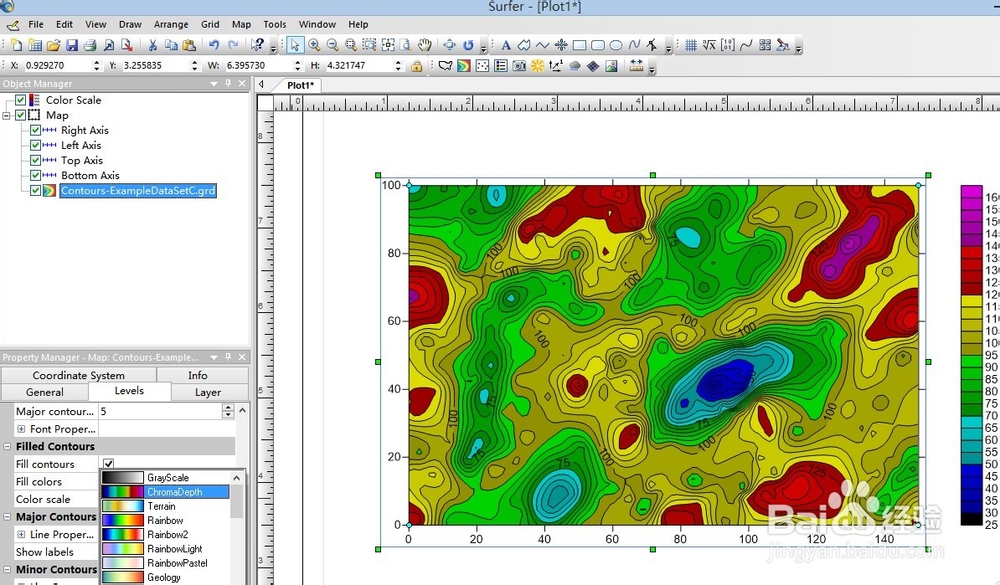Create a new Contour Map

click(464, 66)
